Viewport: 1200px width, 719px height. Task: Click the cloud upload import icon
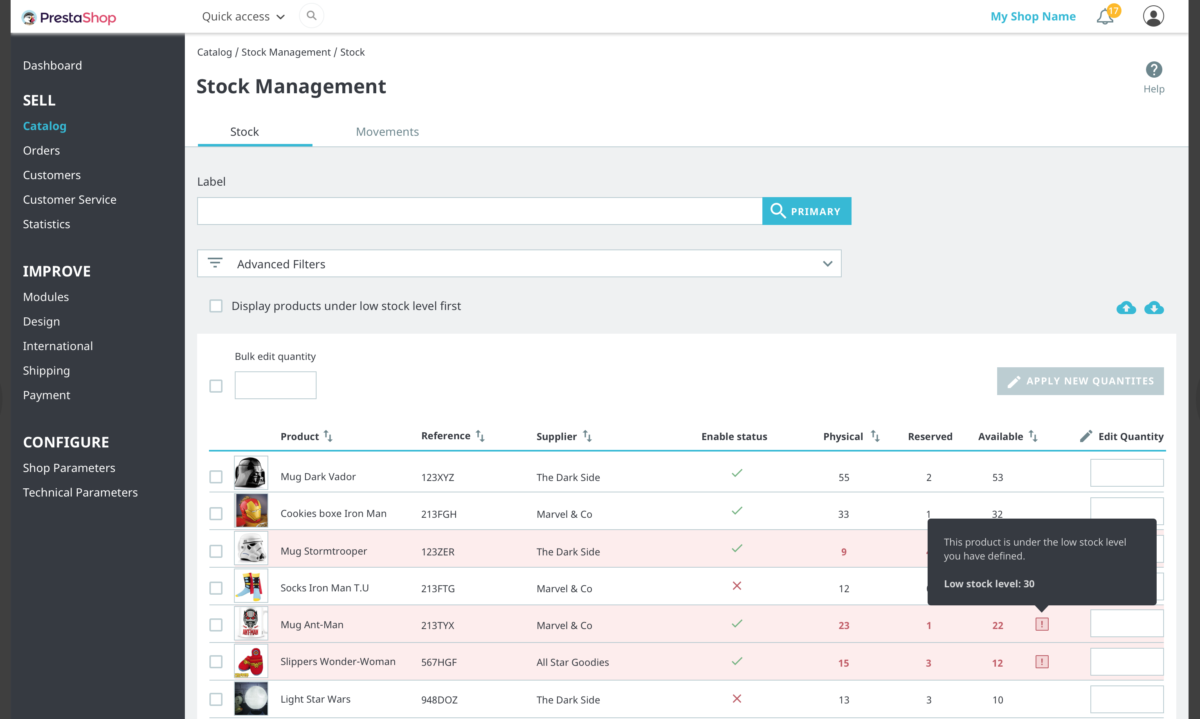click(1126, 308)
